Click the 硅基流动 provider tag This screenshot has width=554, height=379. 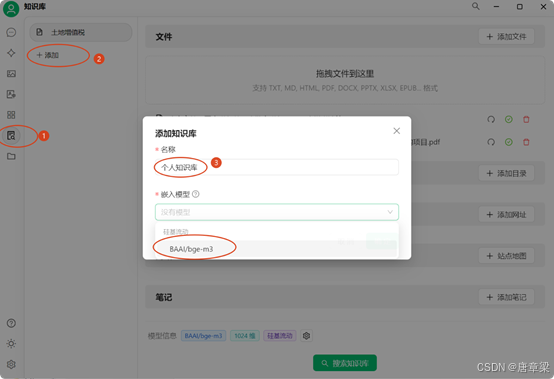pyautogui.click(x=280, y=336)
